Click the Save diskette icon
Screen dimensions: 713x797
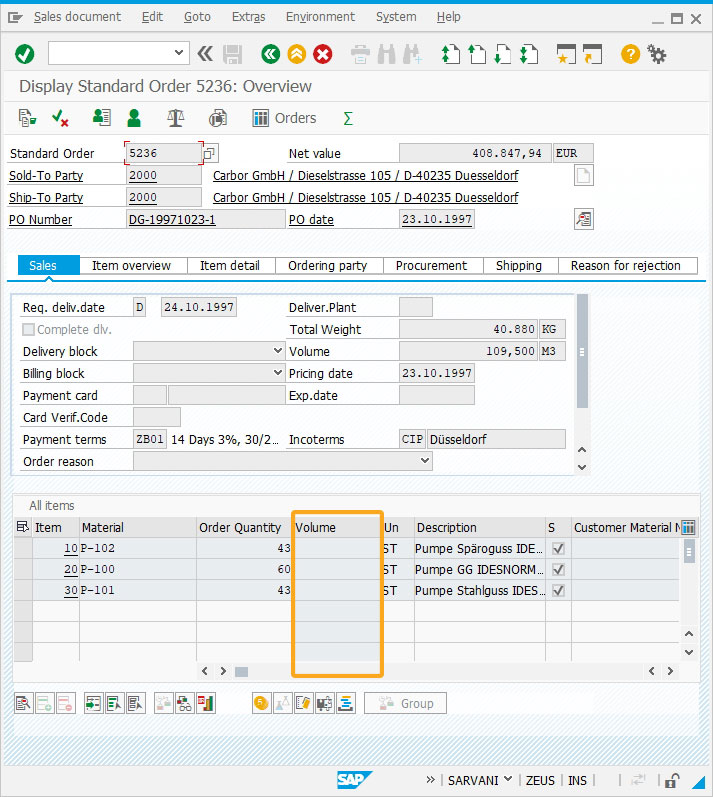coord(232,54)
